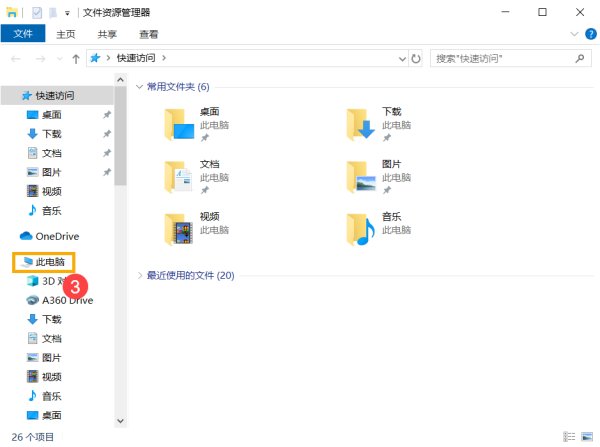The width and height of the screenshot is (600, 447).
Task: Click the properties checkmark icon in title bar
Action: point(37,13)
